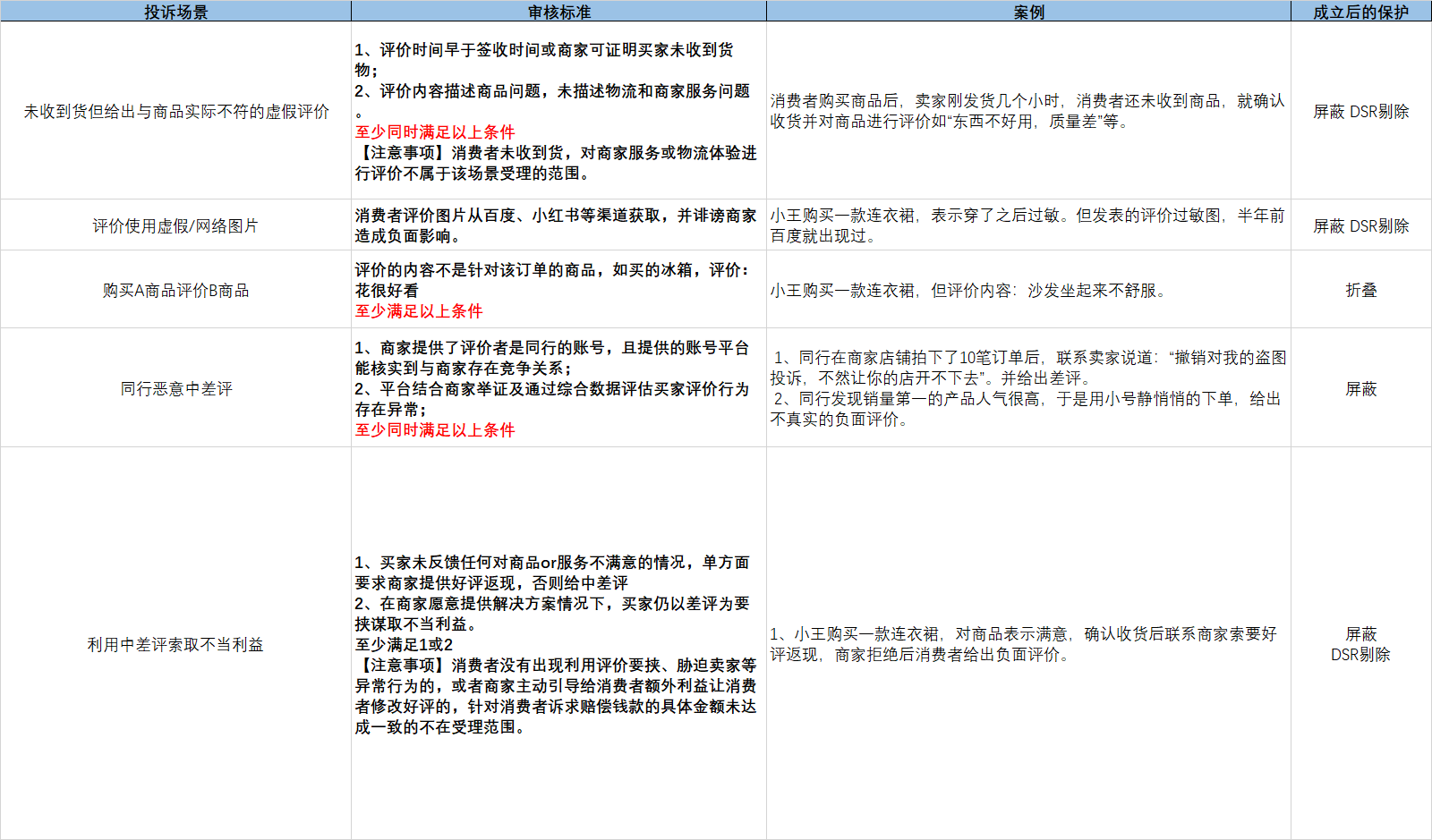Click the 折叠 protection cell
Image resolution: width=1432 pixels, height=840 pixels.
click(x=1361, y=290)
